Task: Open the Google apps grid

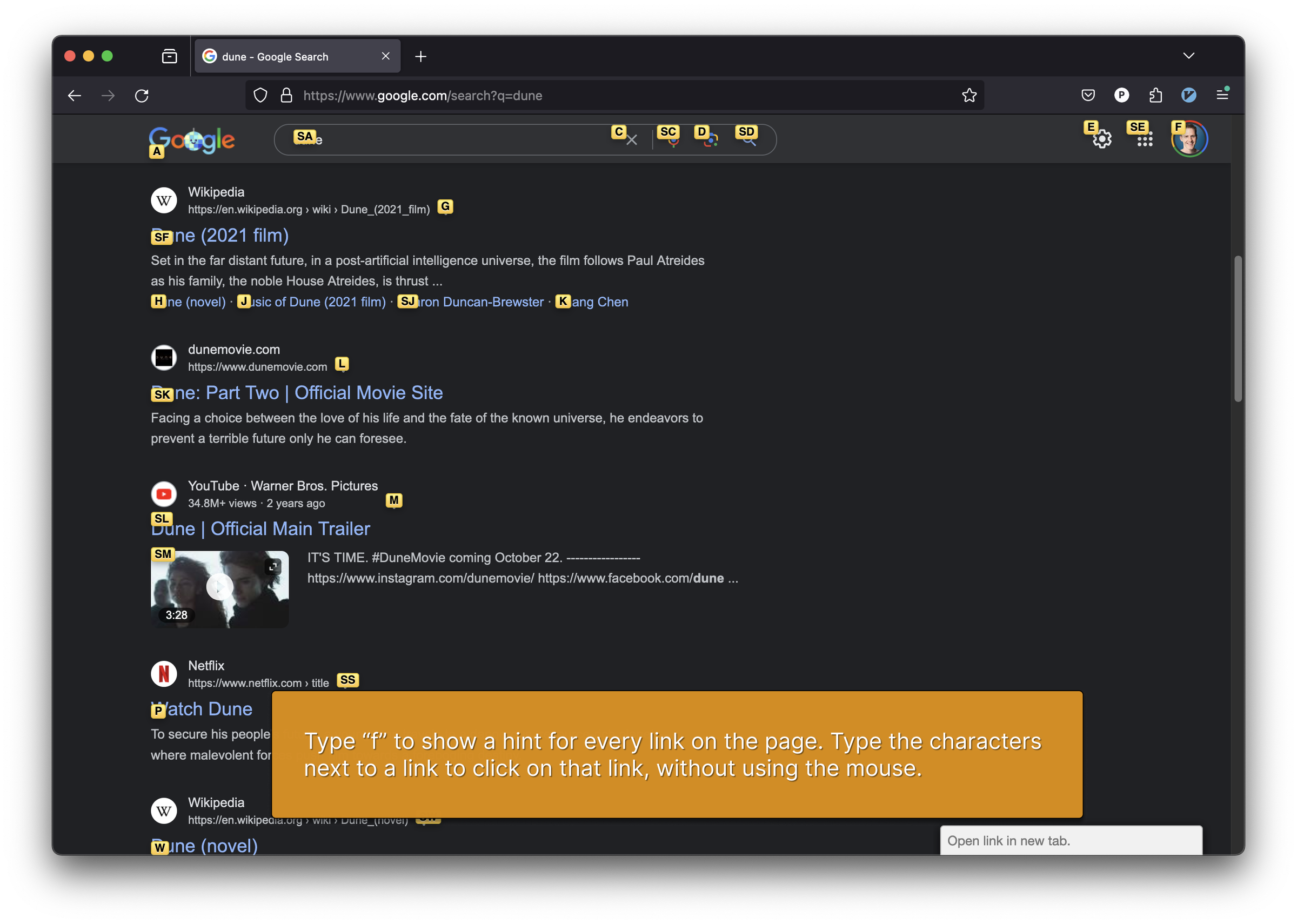Action: tap(1145, 140)
